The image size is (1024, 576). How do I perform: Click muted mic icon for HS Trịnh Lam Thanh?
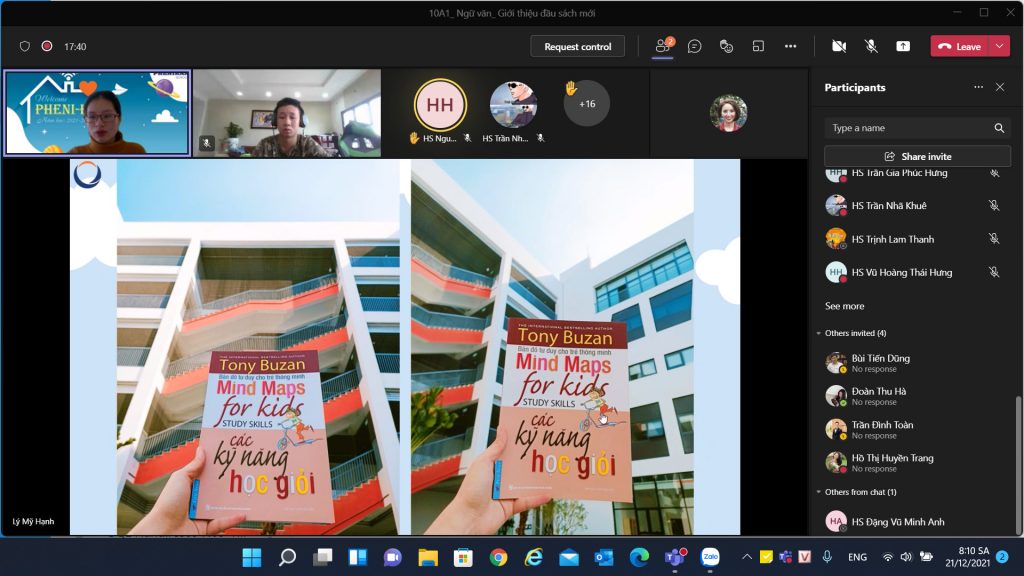[994, 239]
